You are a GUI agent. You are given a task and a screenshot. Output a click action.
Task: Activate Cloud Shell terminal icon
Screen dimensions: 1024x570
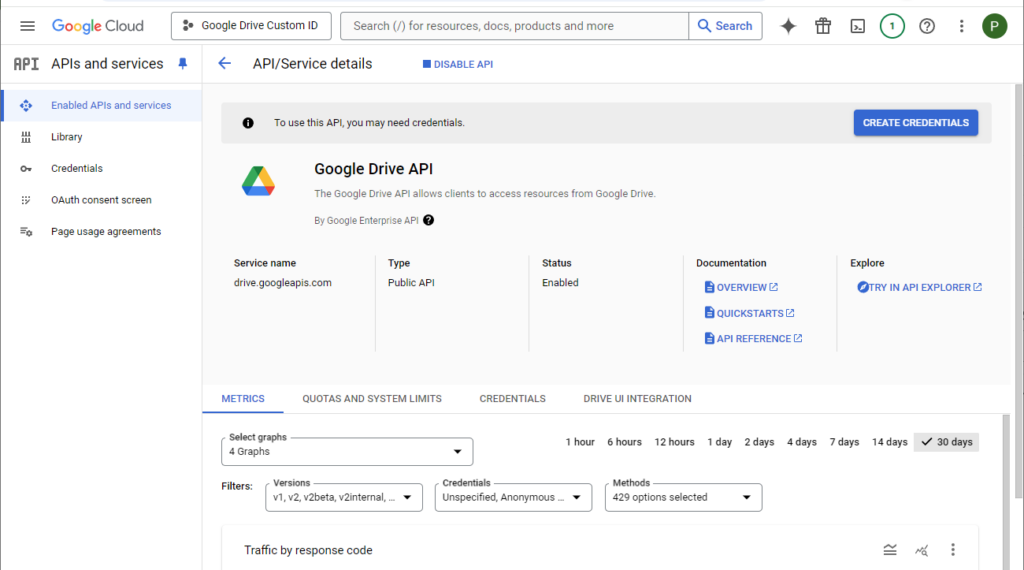tap(857, 26)
